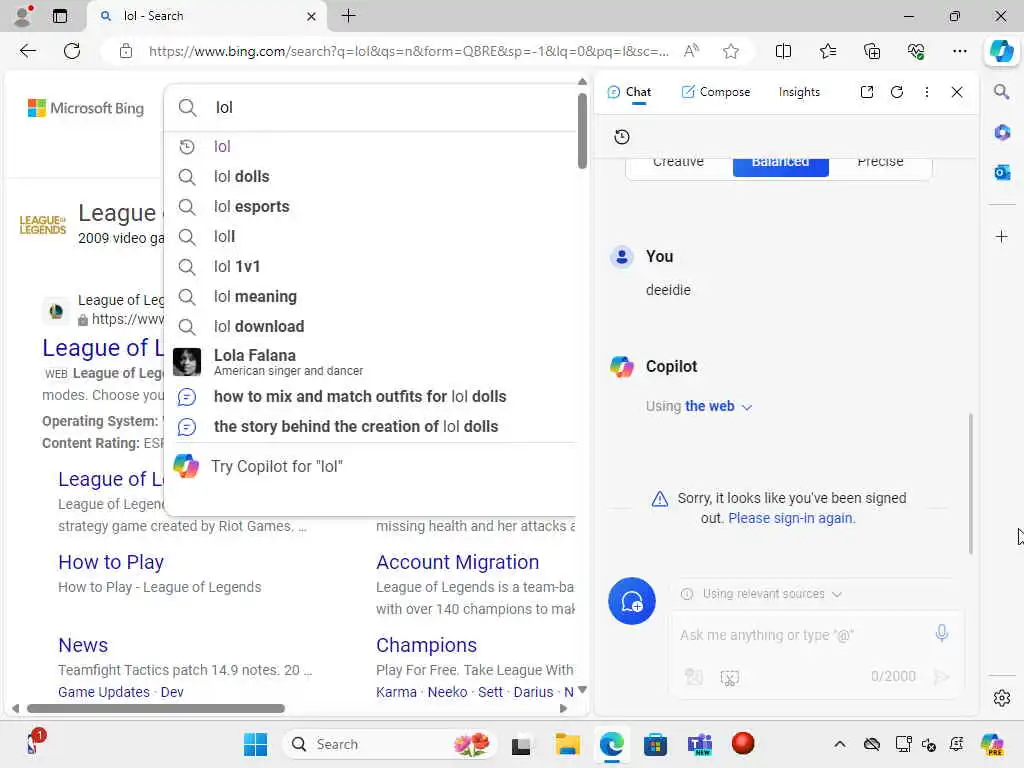1024x768 pixels.
Task: Open Outlook sidebar icon
Action: point(1002,172)
